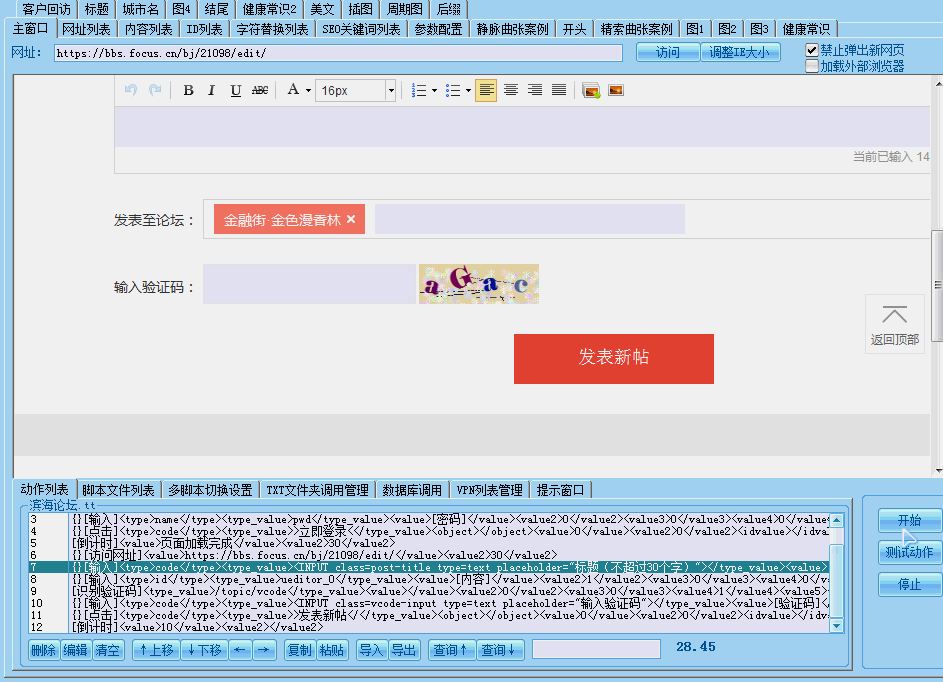Toggle strikethrough formatting
The height and width of the screenshot is (682, 943).
[x=260, y=90]
